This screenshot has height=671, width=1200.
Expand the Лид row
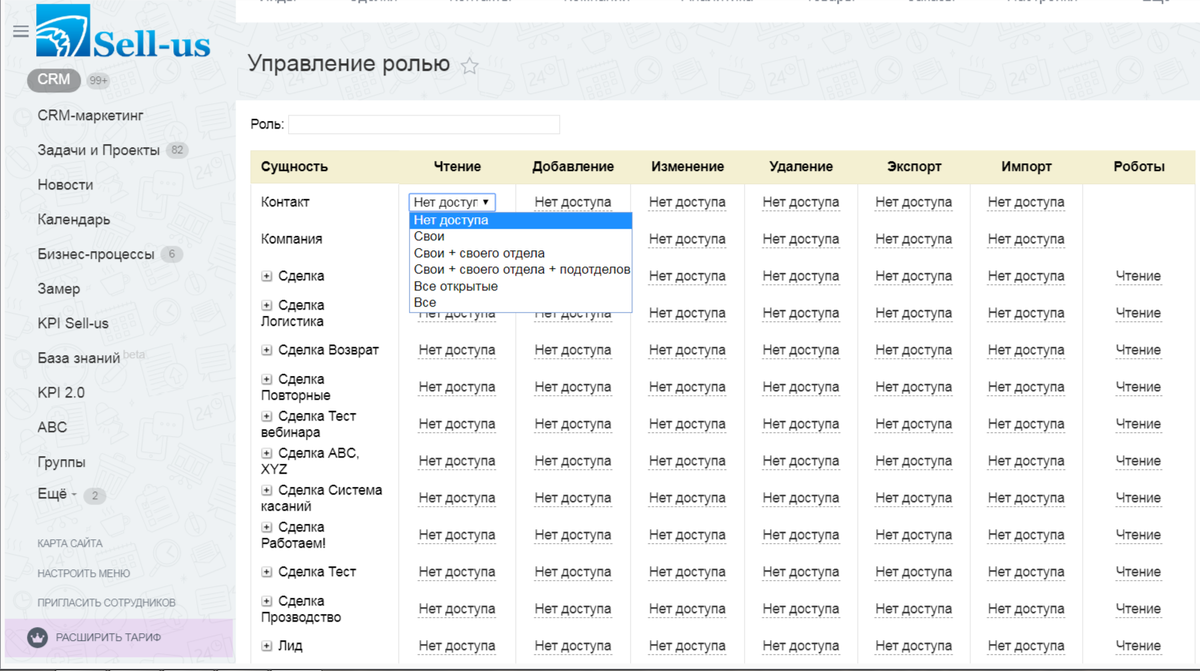click(x=267, y=646)
